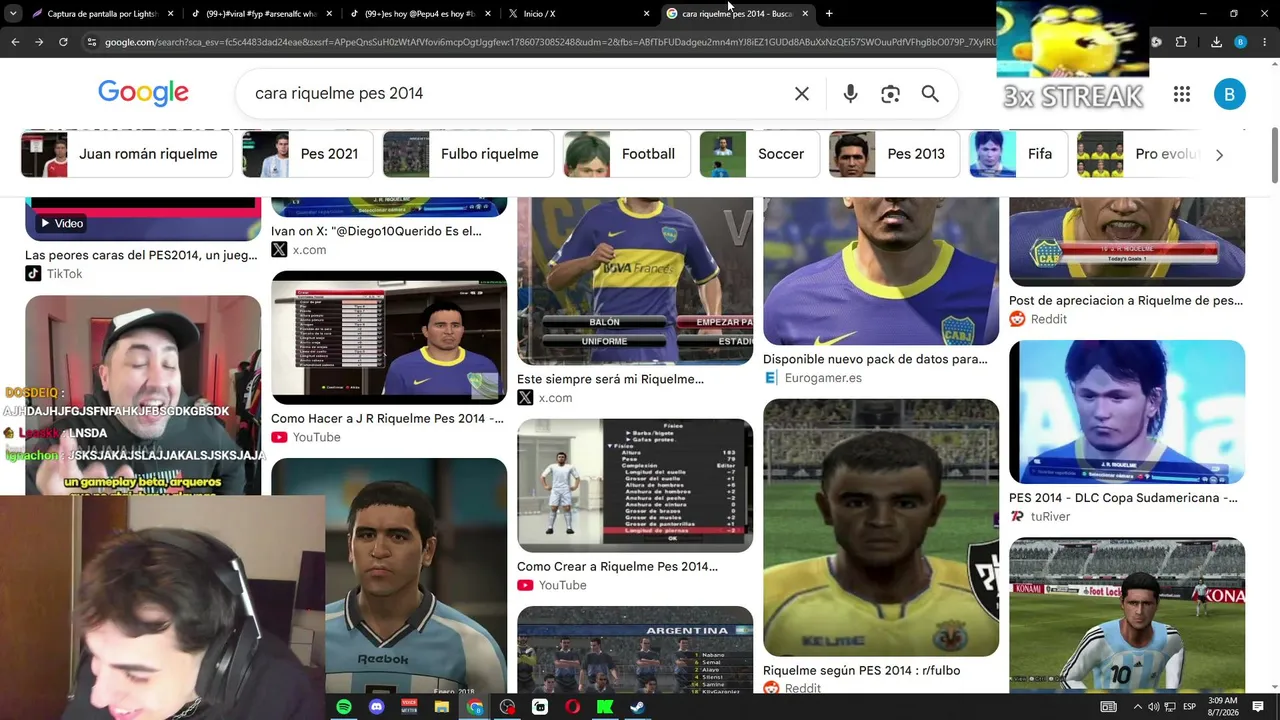Open the yellow Villarreal kit Riquelme image

pyautogui.click(x=881, y=527)
